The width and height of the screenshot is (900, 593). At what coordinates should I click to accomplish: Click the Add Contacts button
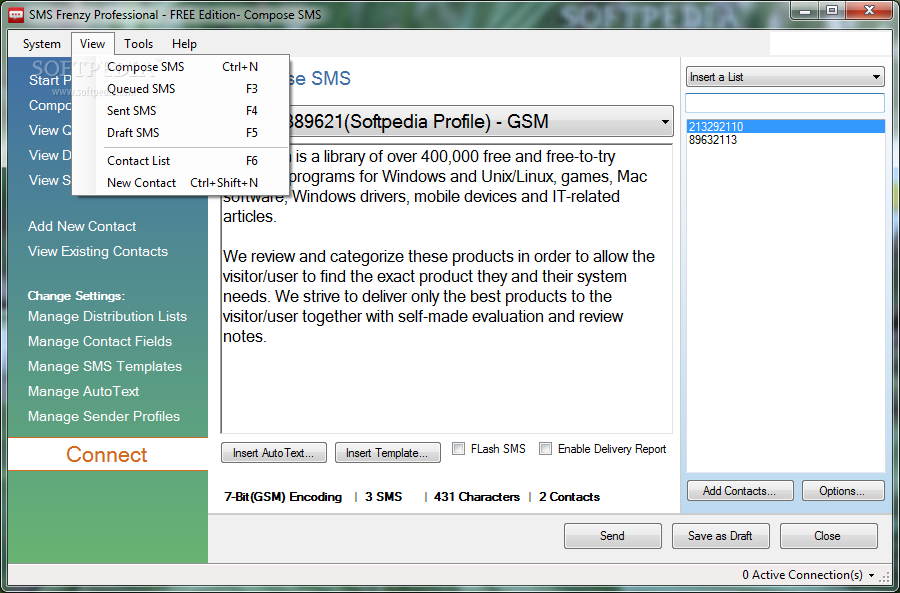740,491
